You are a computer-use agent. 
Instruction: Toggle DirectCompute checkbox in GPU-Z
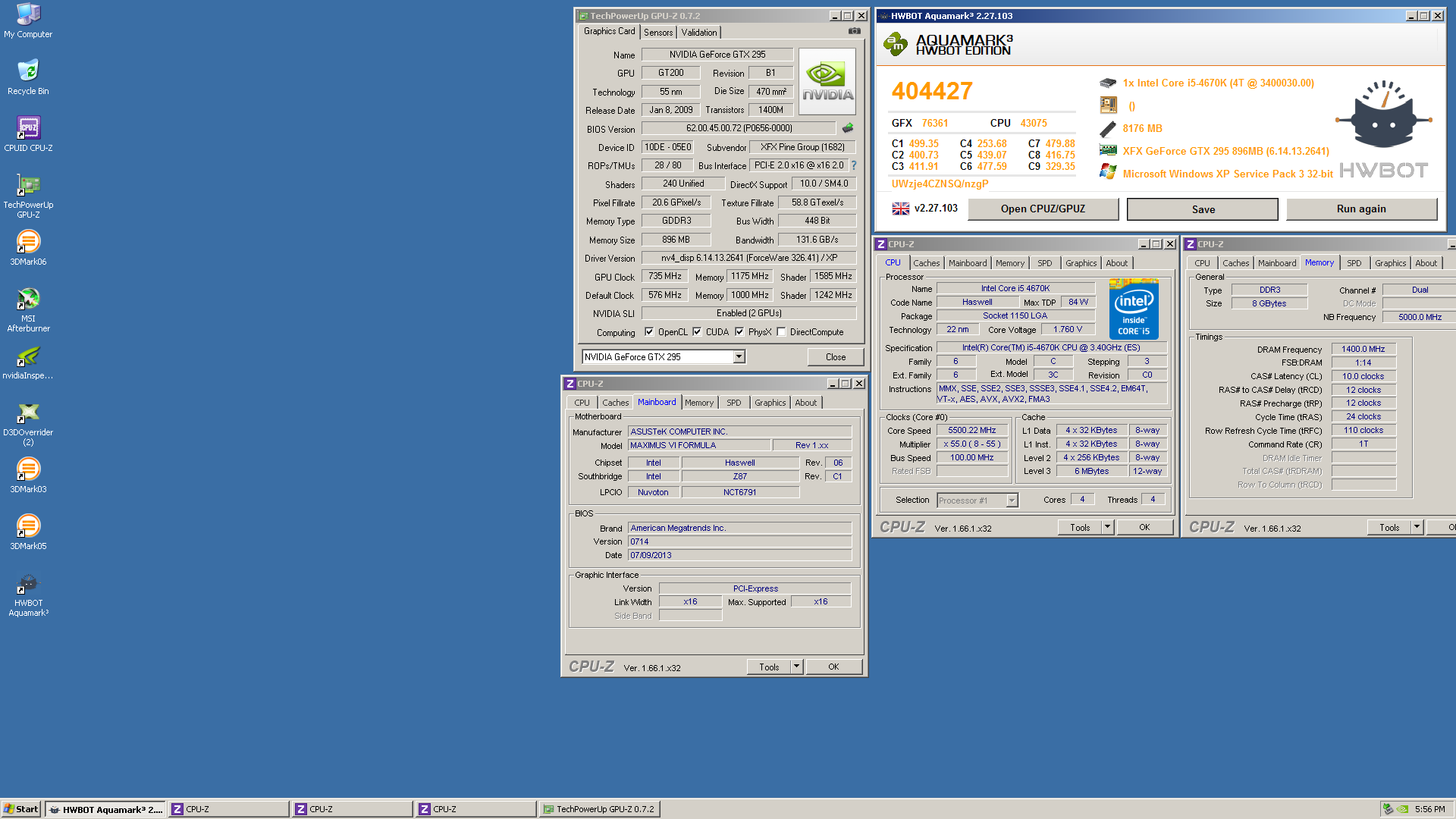click(781, 331)
